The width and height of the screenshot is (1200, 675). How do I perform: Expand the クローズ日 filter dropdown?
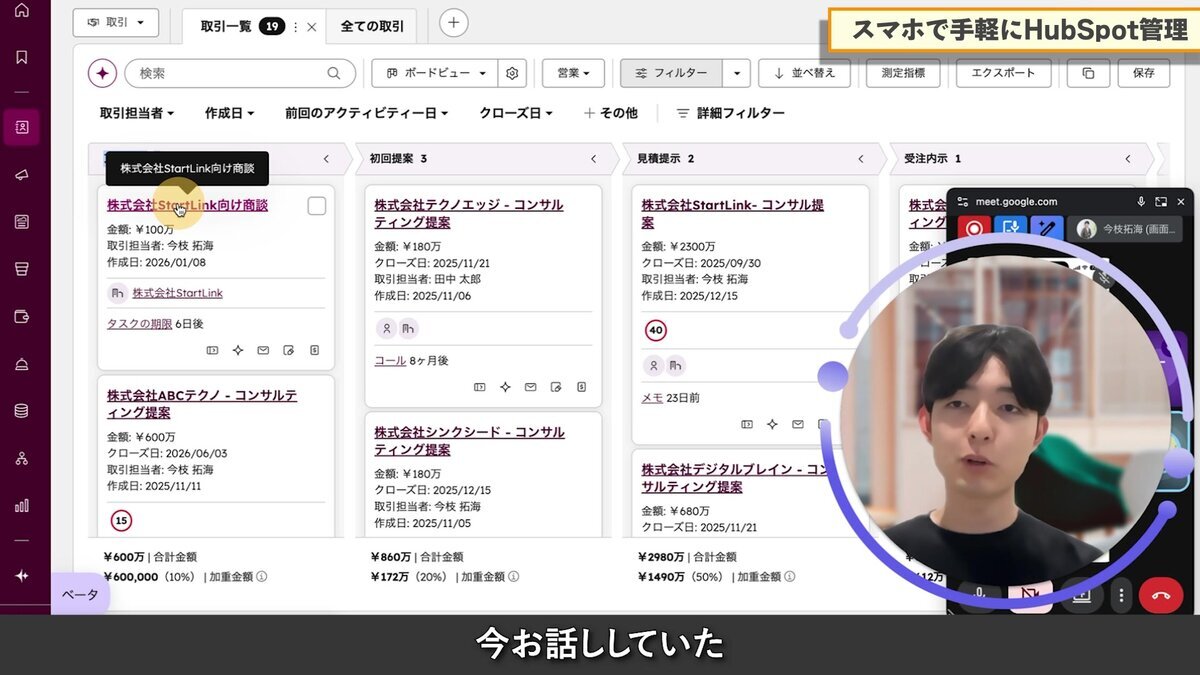514,113
